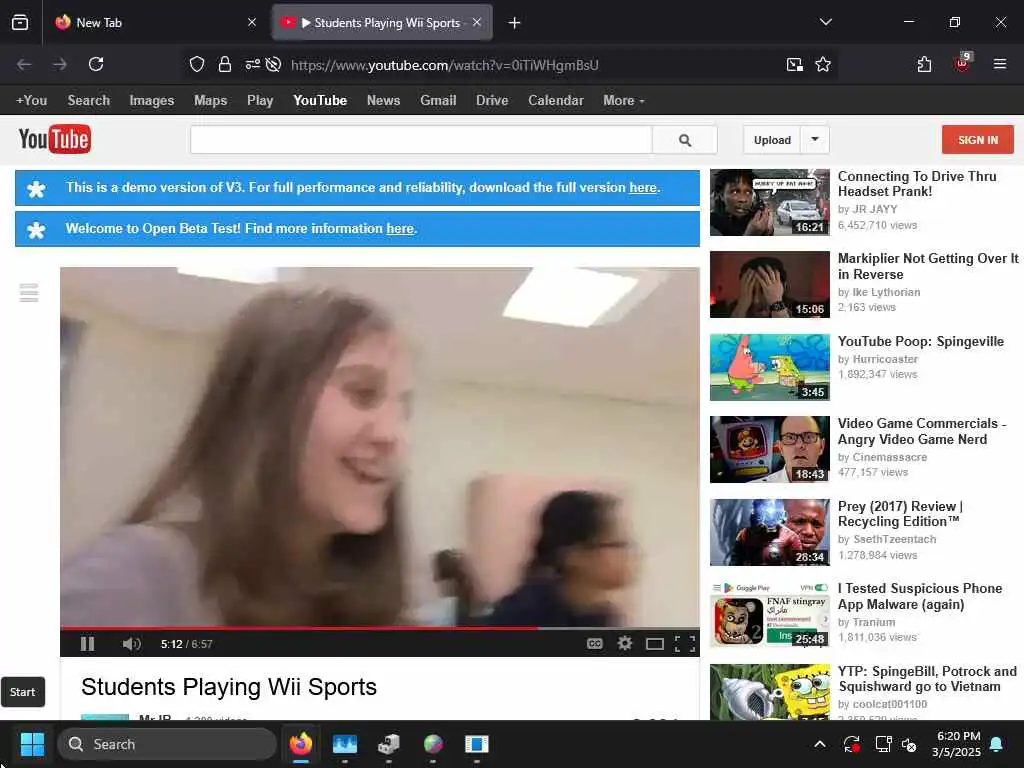This screenshot has height=768, width=1024.
Task: Open site permissions icon in address bar
Action: tap(253, 64)
